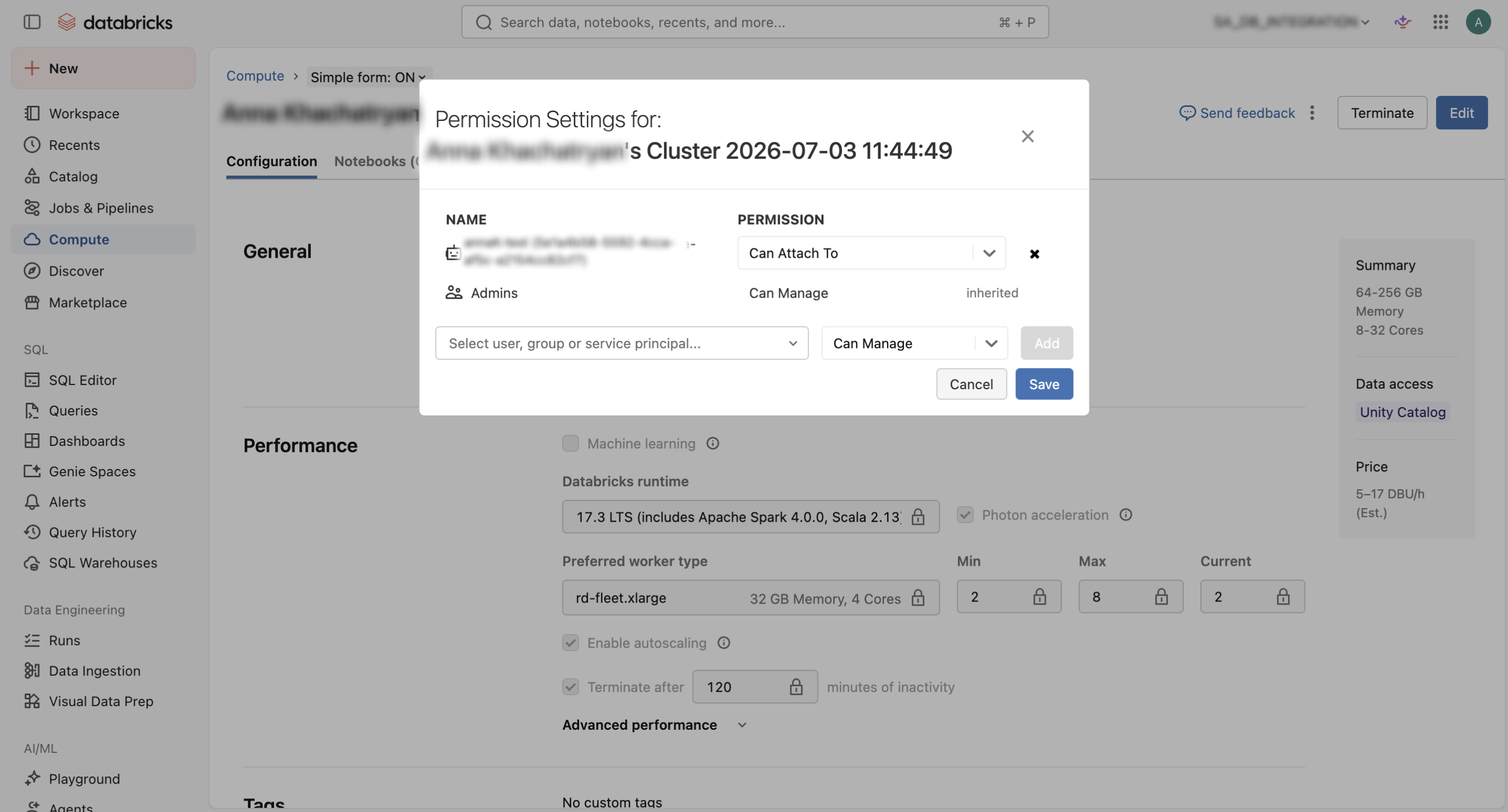Click the Edit cluster button
This screenshot has height=812, width=1508.
point(1461,113)
